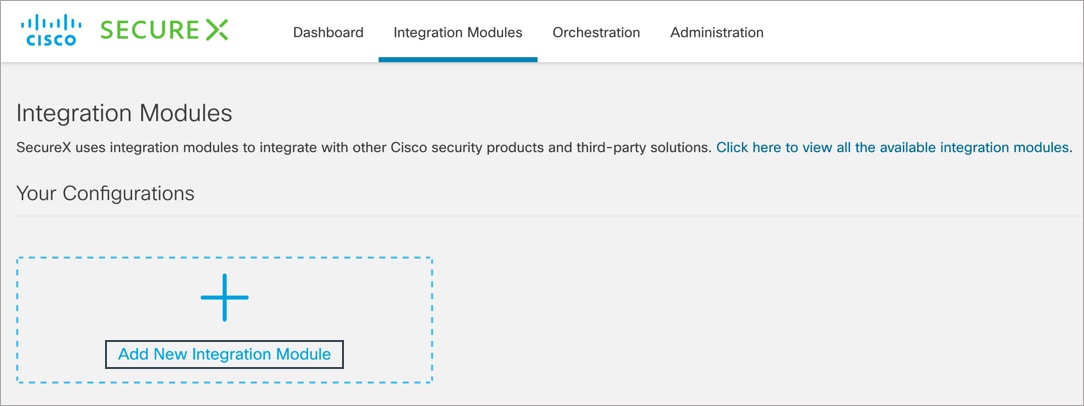
Task: Click the green SecureX logo
Action: coord(164,30)
